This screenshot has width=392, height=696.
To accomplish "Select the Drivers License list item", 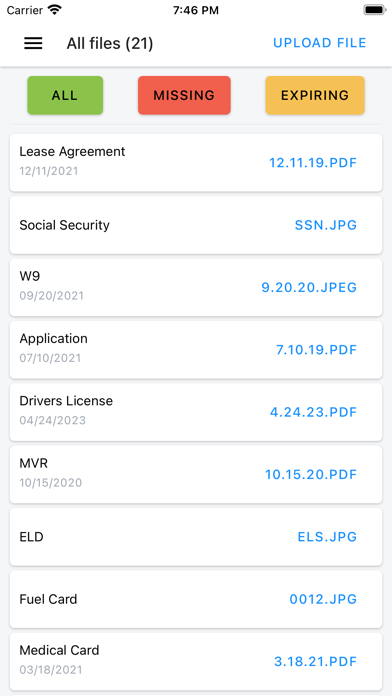I will tap(196, 412).
